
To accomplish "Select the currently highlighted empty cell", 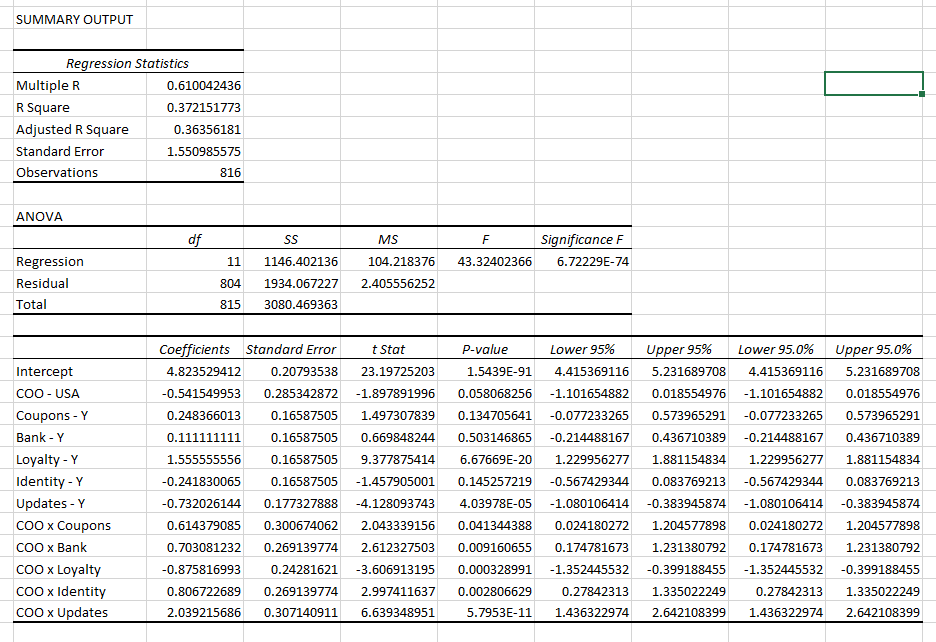I will coord(873,85).
